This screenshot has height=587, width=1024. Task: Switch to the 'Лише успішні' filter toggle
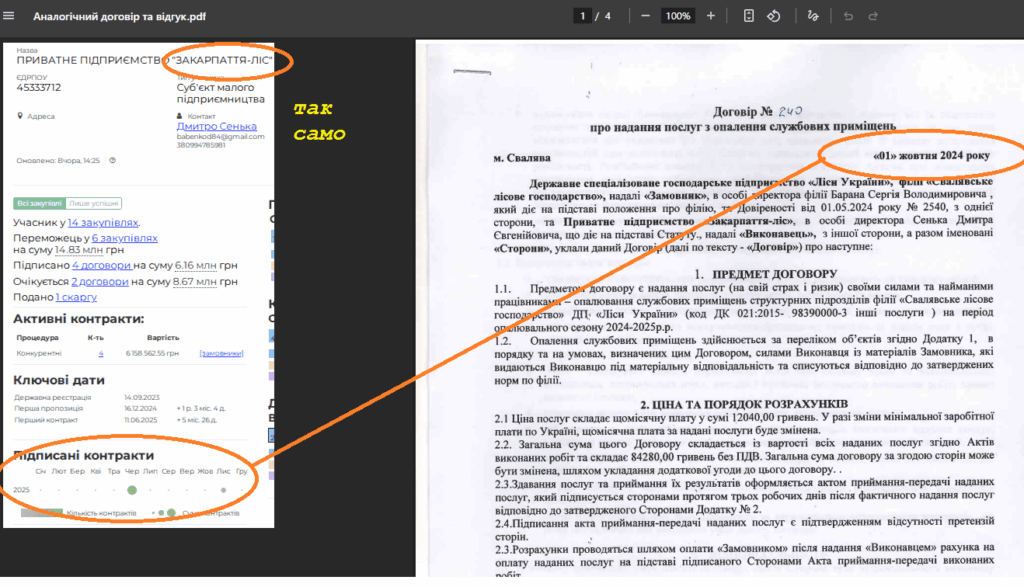(x=94, y=203)
